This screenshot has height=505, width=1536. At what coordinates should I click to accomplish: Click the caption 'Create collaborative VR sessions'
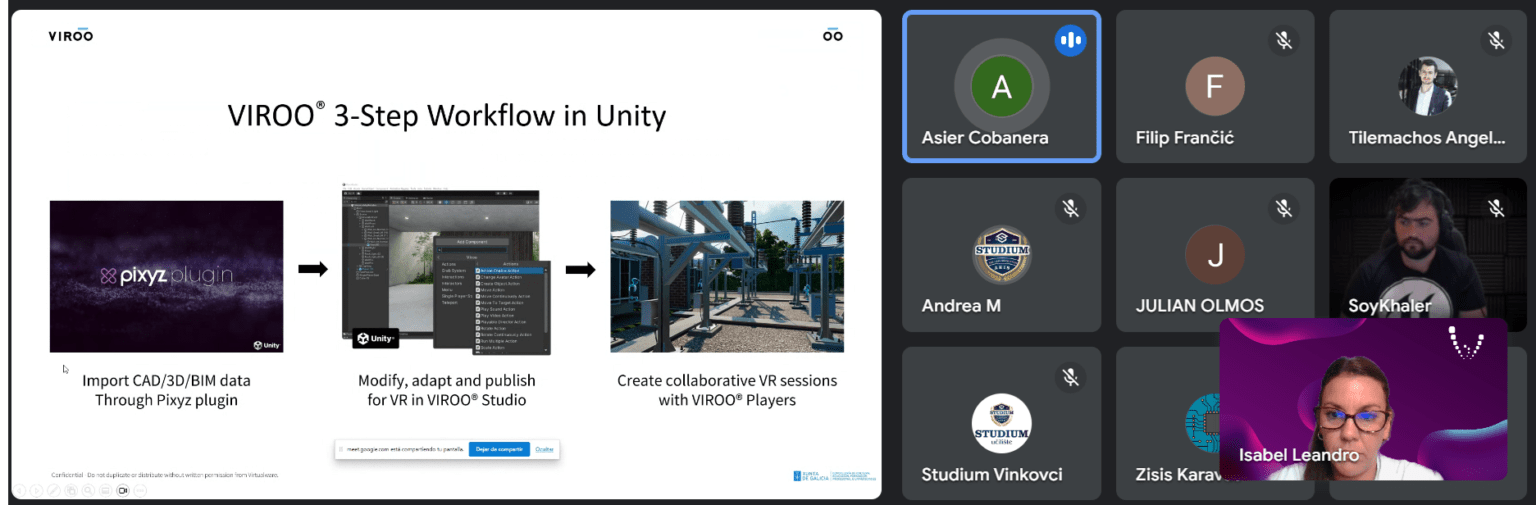click(727, 380)
